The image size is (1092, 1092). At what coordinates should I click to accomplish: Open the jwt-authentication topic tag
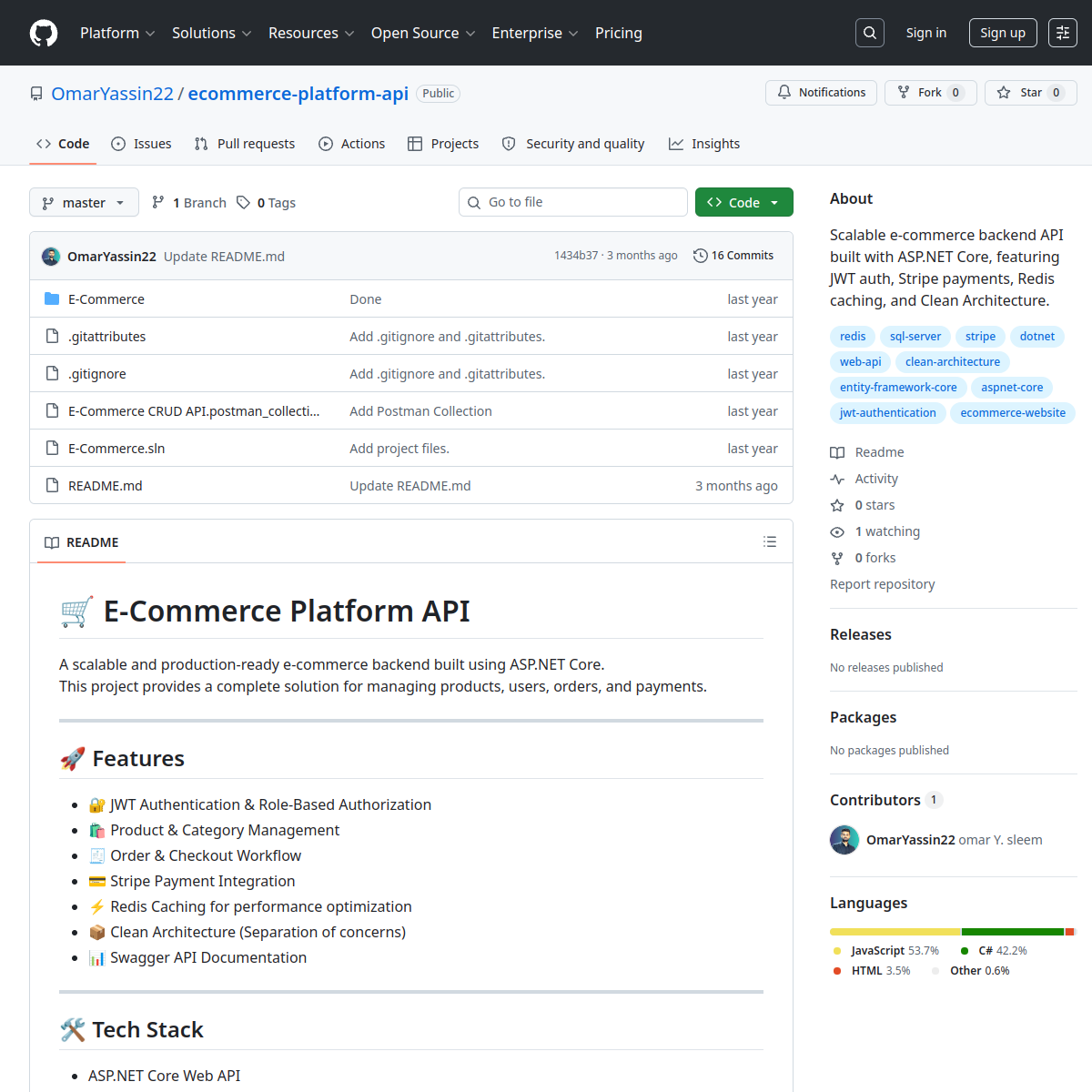(888, 413)
